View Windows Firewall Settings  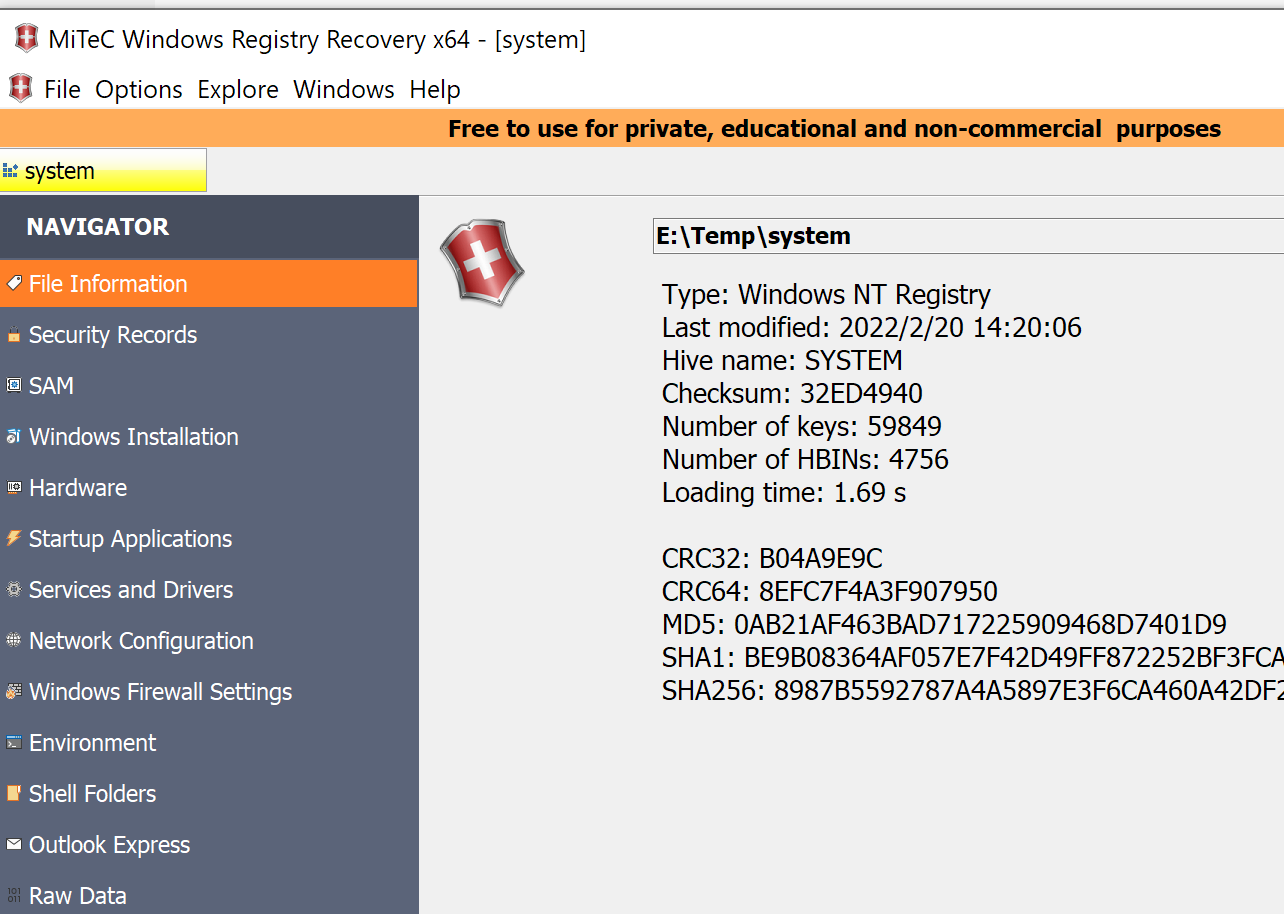160,691
